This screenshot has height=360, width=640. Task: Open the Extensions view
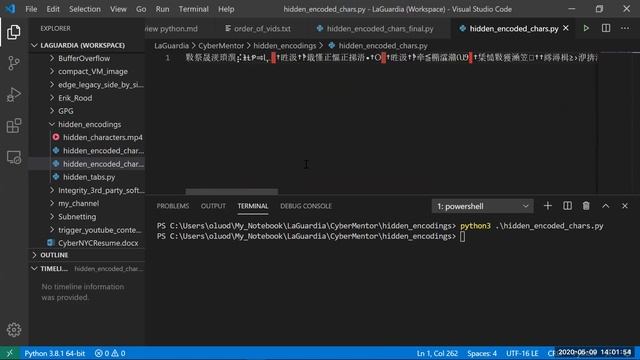point(13,126)
